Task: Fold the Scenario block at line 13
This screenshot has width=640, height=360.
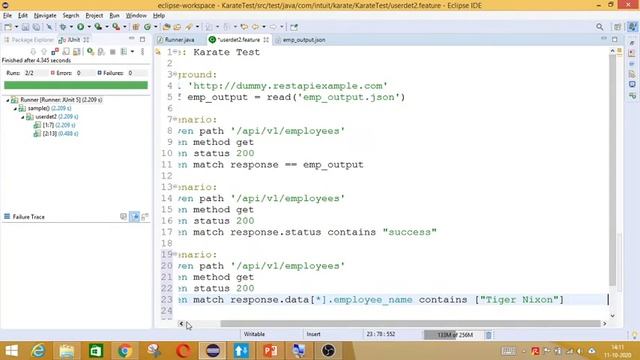Action: pos(175,187)
